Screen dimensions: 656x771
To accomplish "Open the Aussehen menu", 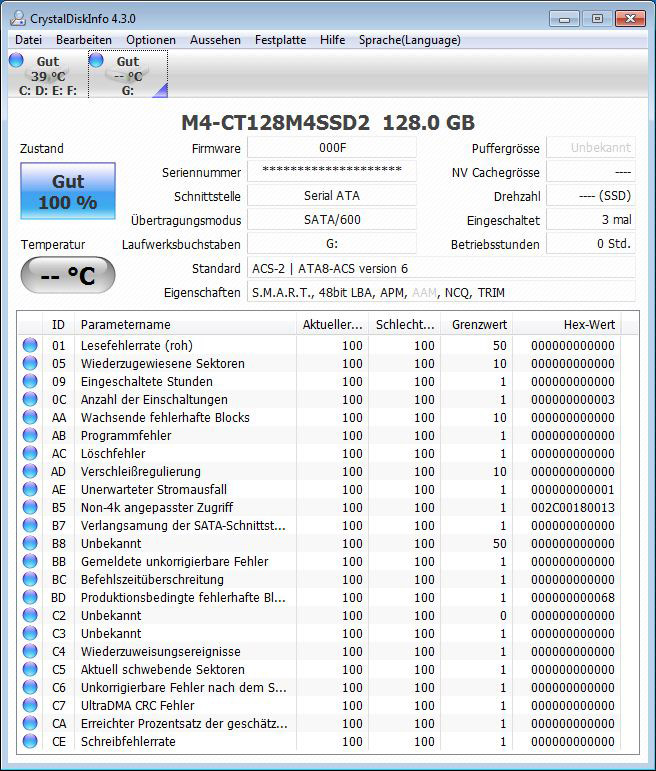I will (215, 40).
